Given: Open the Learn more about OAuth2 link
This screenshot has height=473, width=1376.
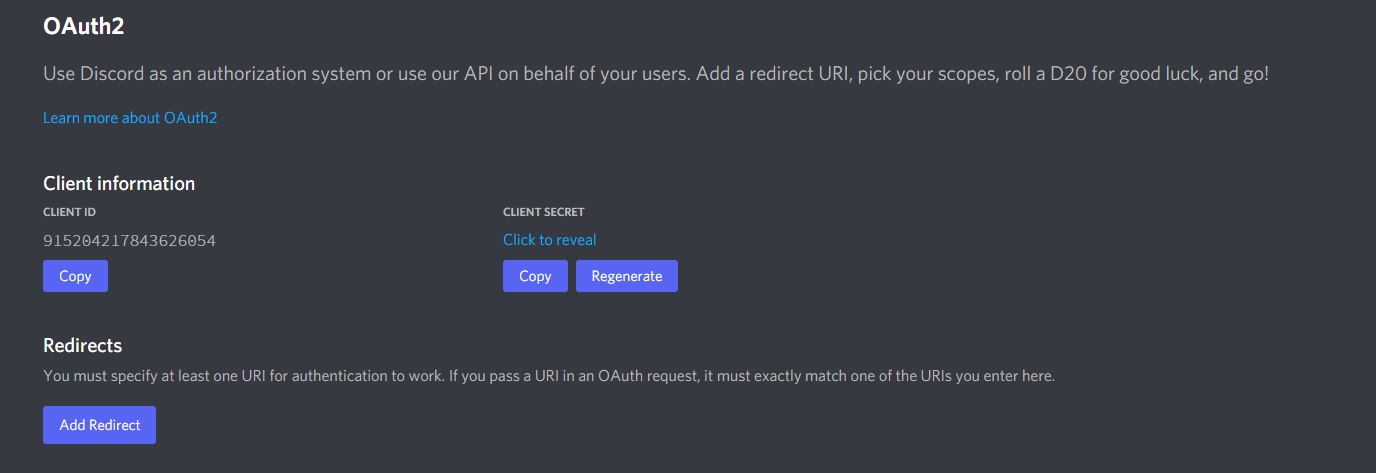Looking at the screenshot, I should (130, 118).
